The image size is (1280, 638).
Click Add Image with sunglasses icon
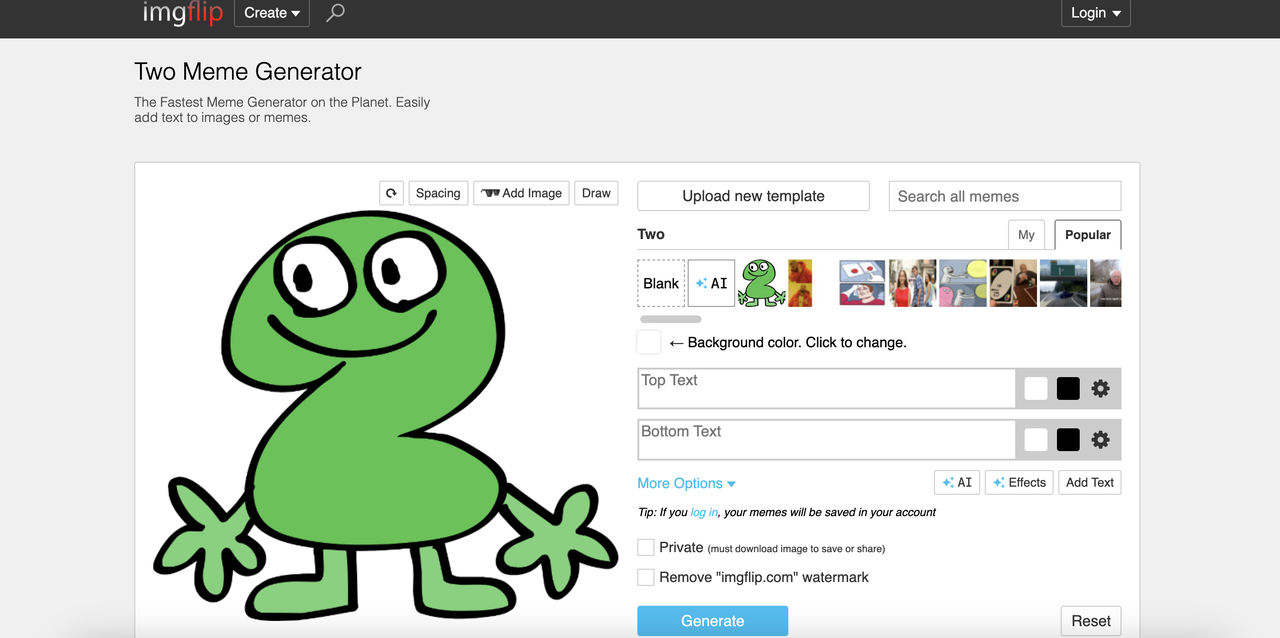point(521,193)
